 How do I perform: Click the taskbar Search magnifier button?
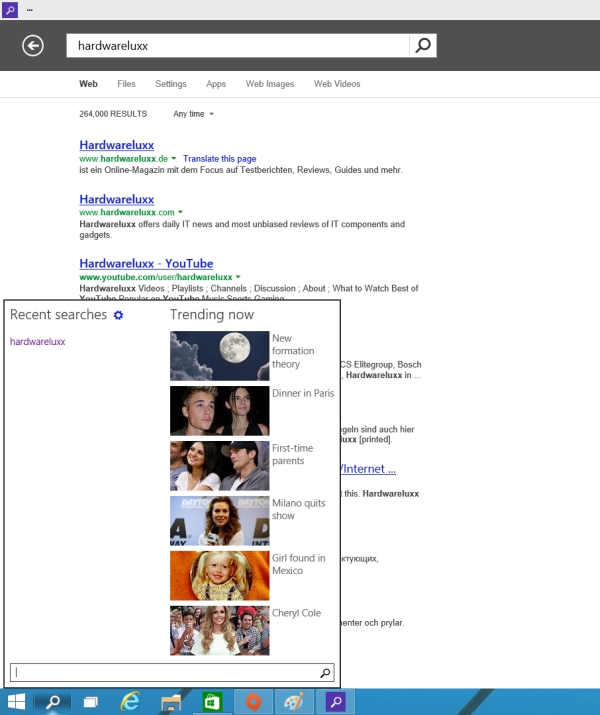click(53, 702)
